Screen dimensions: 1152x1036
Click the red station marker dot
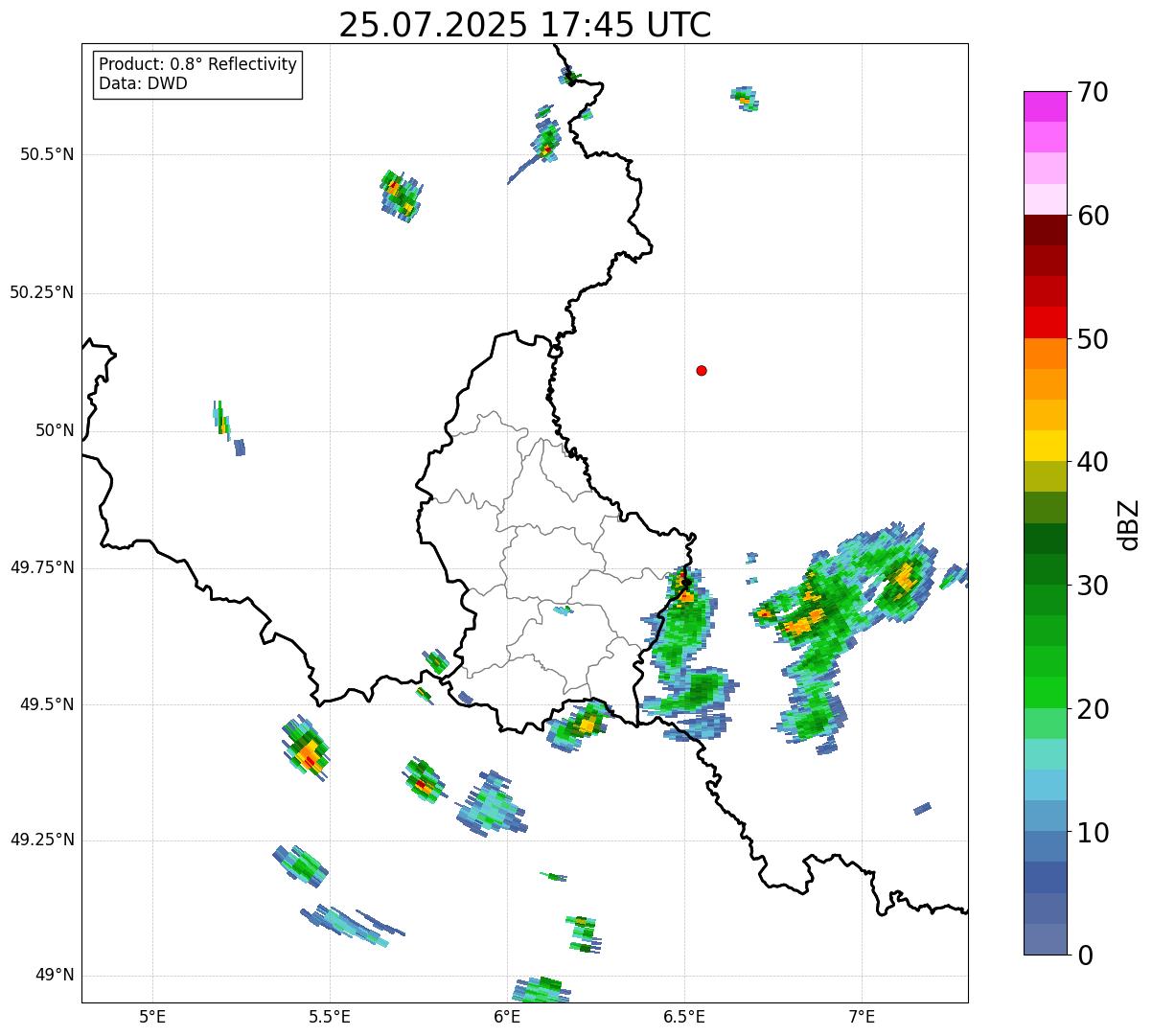tap(702, 370)
